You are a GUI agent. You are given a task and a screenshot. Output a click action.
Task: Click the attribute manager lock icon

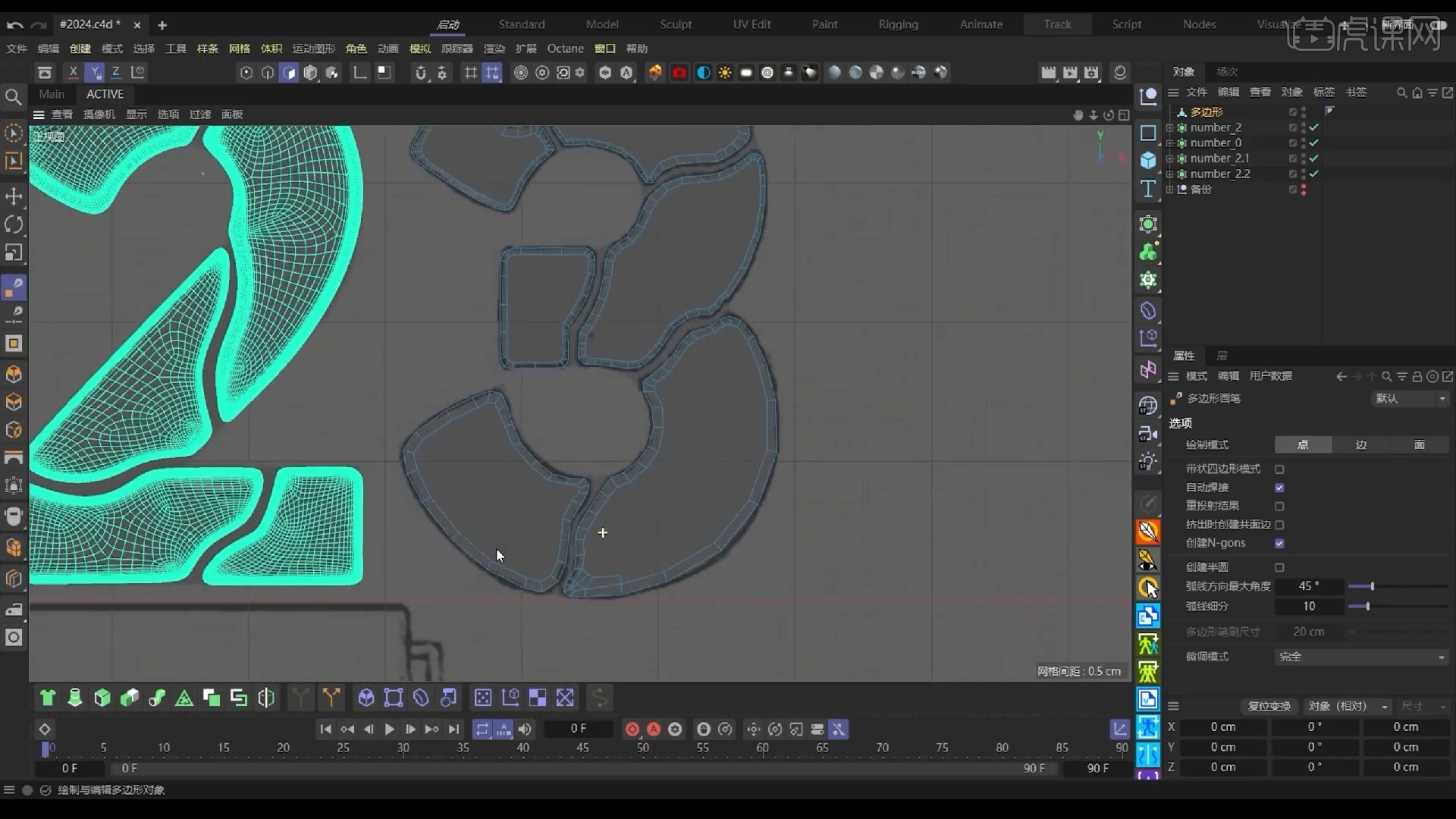pos(1417,377)
